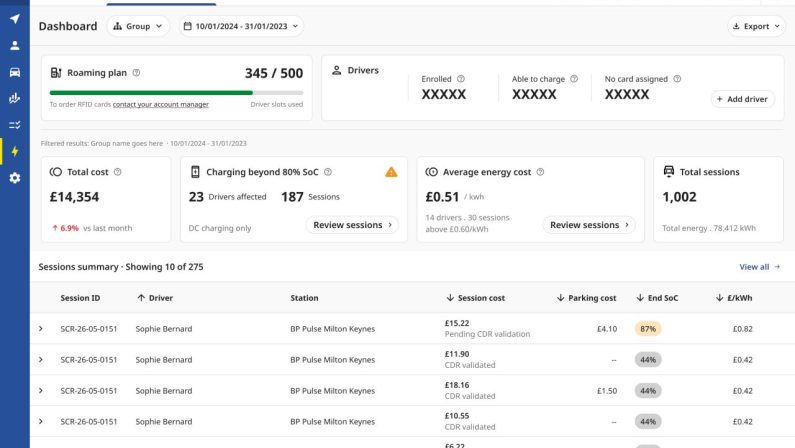Click the orange warning triangle icon
The width and height of the screenshot is (795, 448).
click(x=391, y=172)
